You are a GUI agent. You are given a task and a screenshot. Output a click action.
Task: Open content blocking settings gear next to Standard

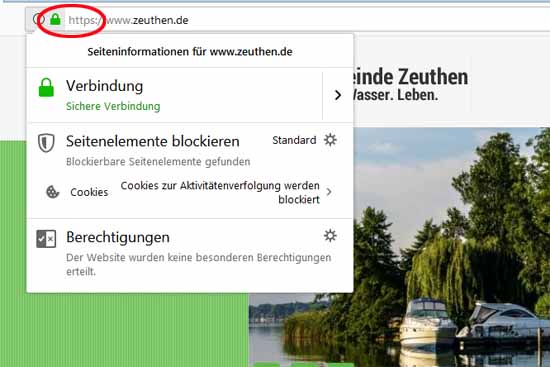tap(330, 140)
